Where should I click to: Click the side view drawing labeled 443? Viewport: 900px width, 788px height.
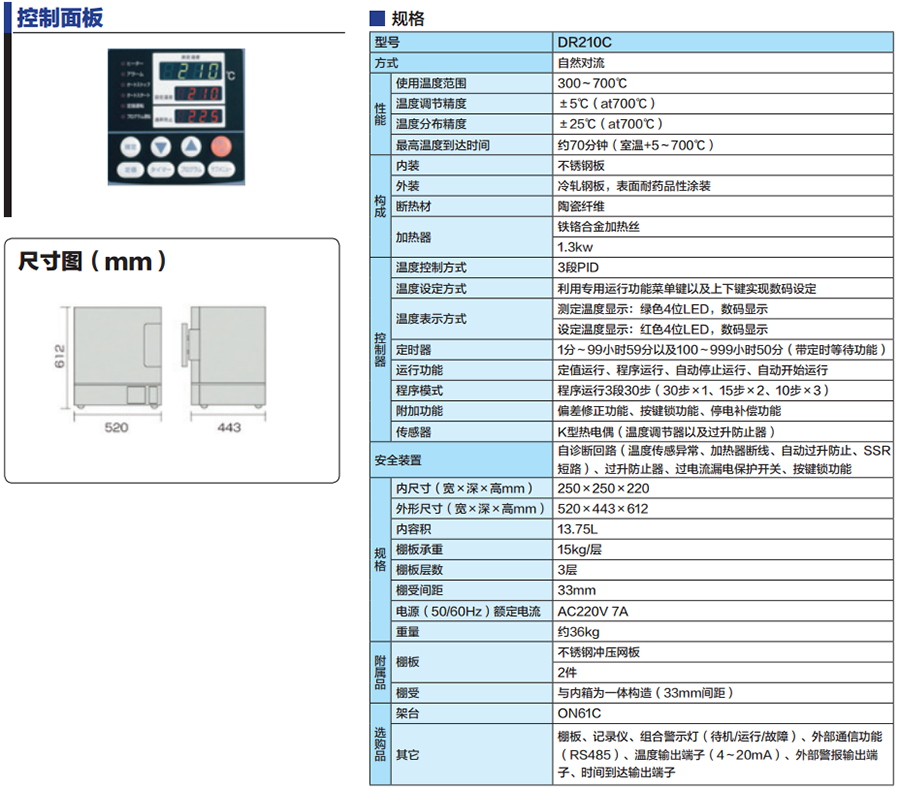pyautogui.click(x=227, y=357)
